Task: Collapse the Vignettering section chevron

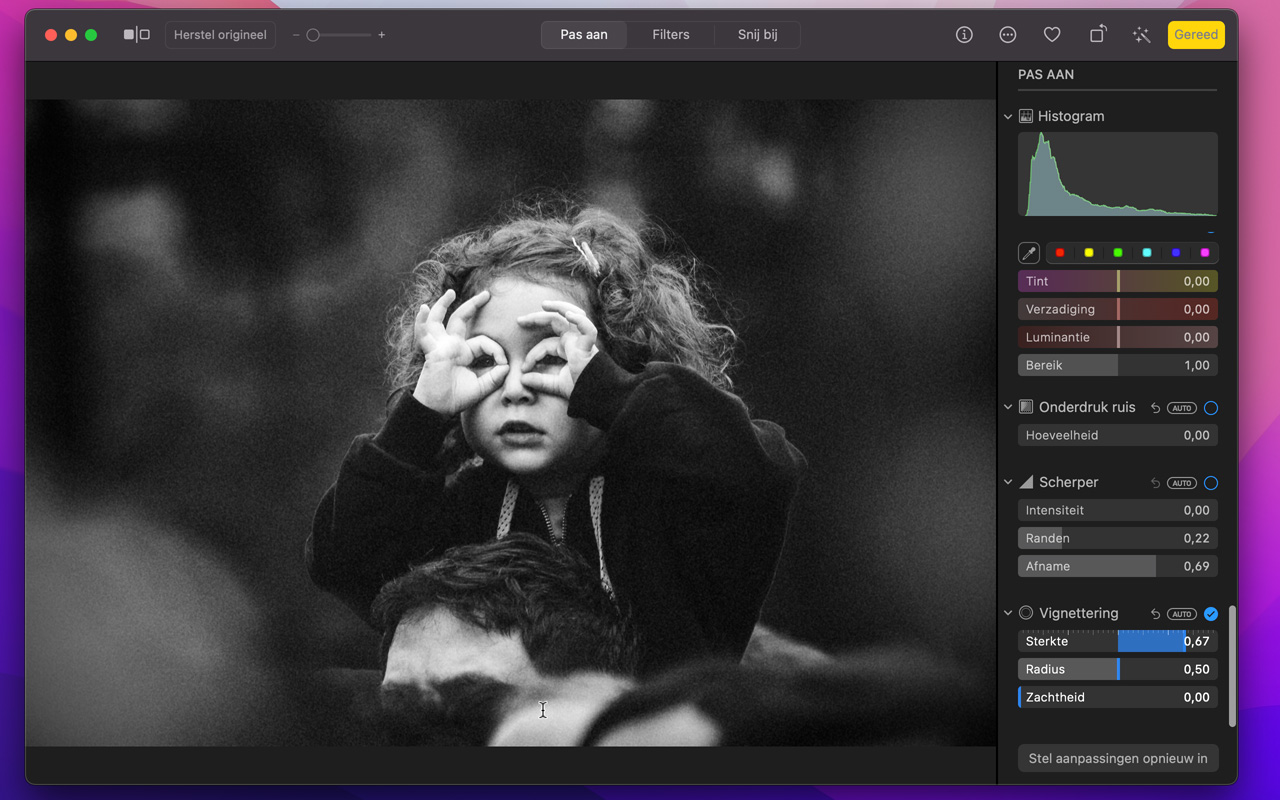Action: [x=1008, y=614]
